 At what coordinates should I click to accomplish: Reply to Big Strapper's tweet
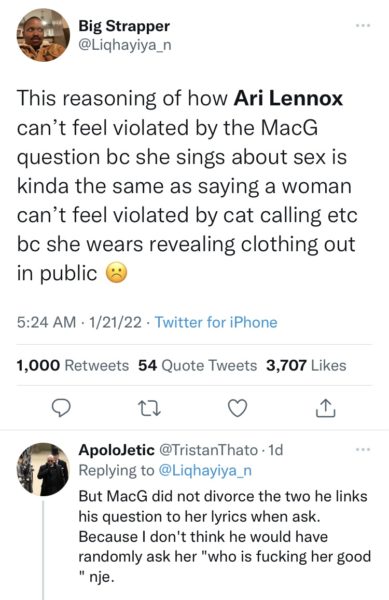[61, 408]
